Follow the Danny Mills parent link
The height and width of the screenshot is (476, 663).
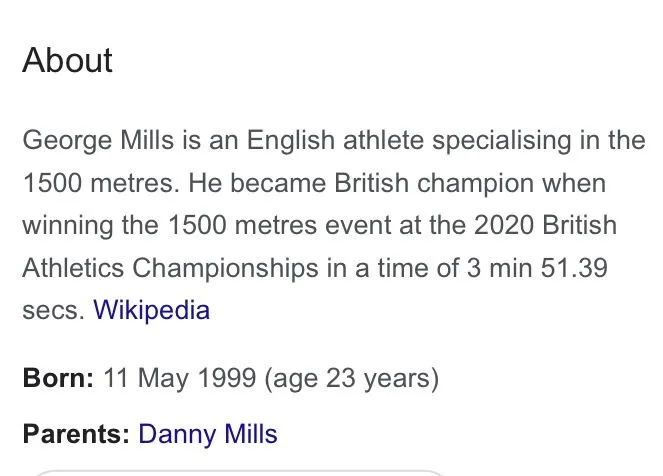point(207,434)
